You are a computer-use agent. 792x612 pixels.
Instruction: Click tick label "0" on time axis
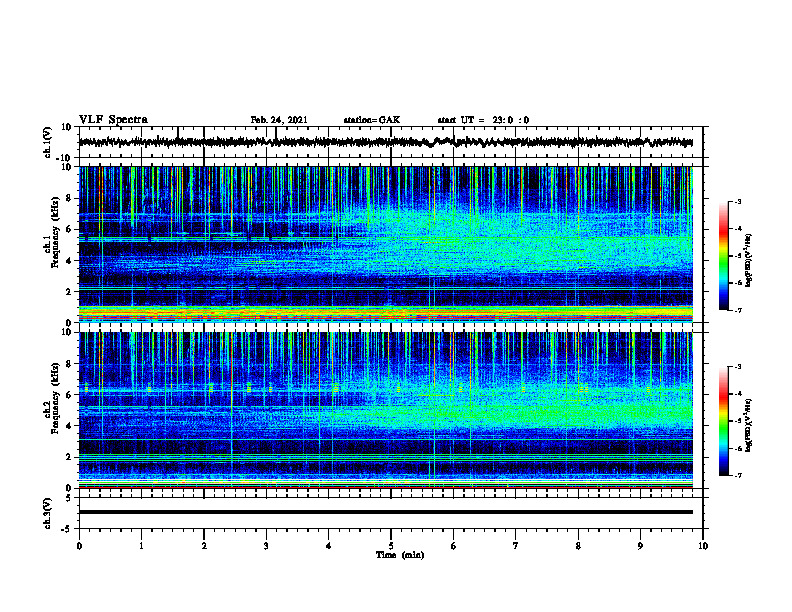point(79,546)
